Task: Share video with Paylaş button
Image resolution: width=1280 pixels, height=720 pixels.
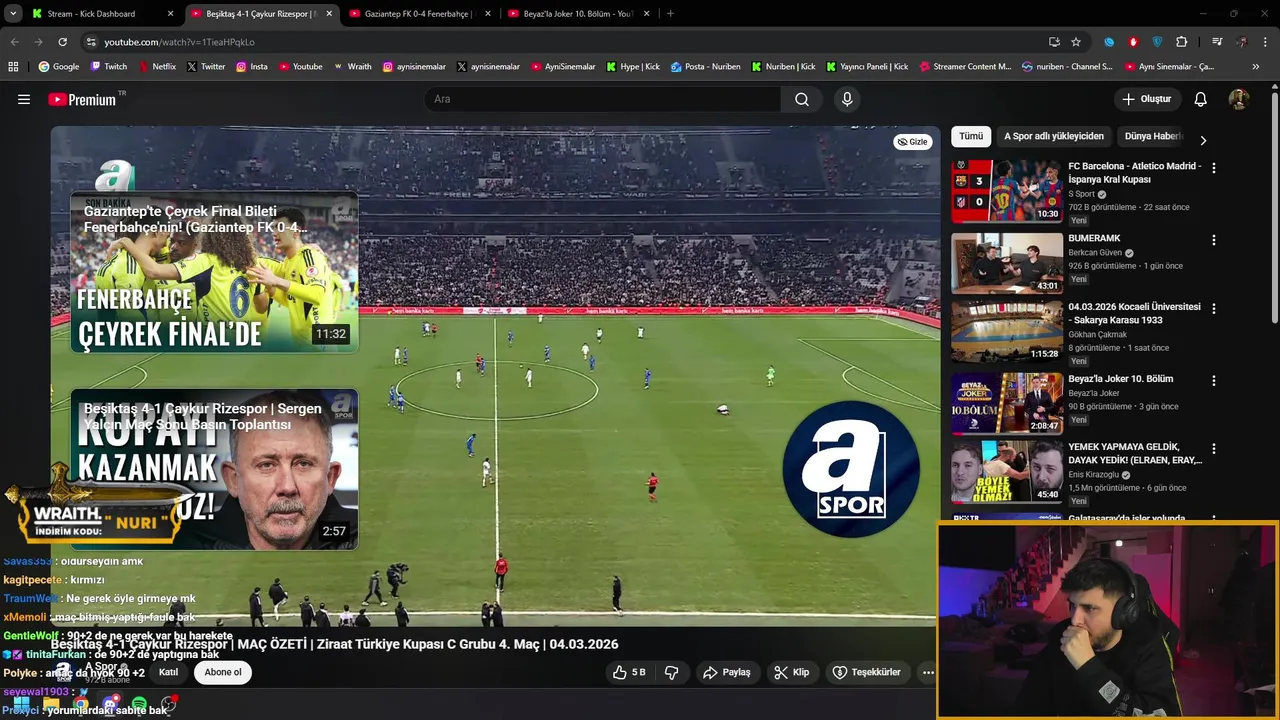Action: click(727, 672)
